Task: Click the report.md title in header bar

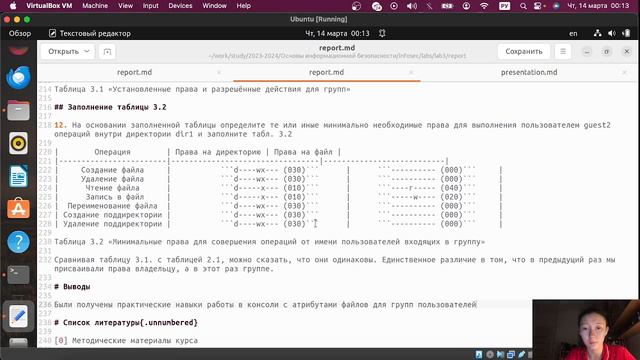Action: click(337, 48)
